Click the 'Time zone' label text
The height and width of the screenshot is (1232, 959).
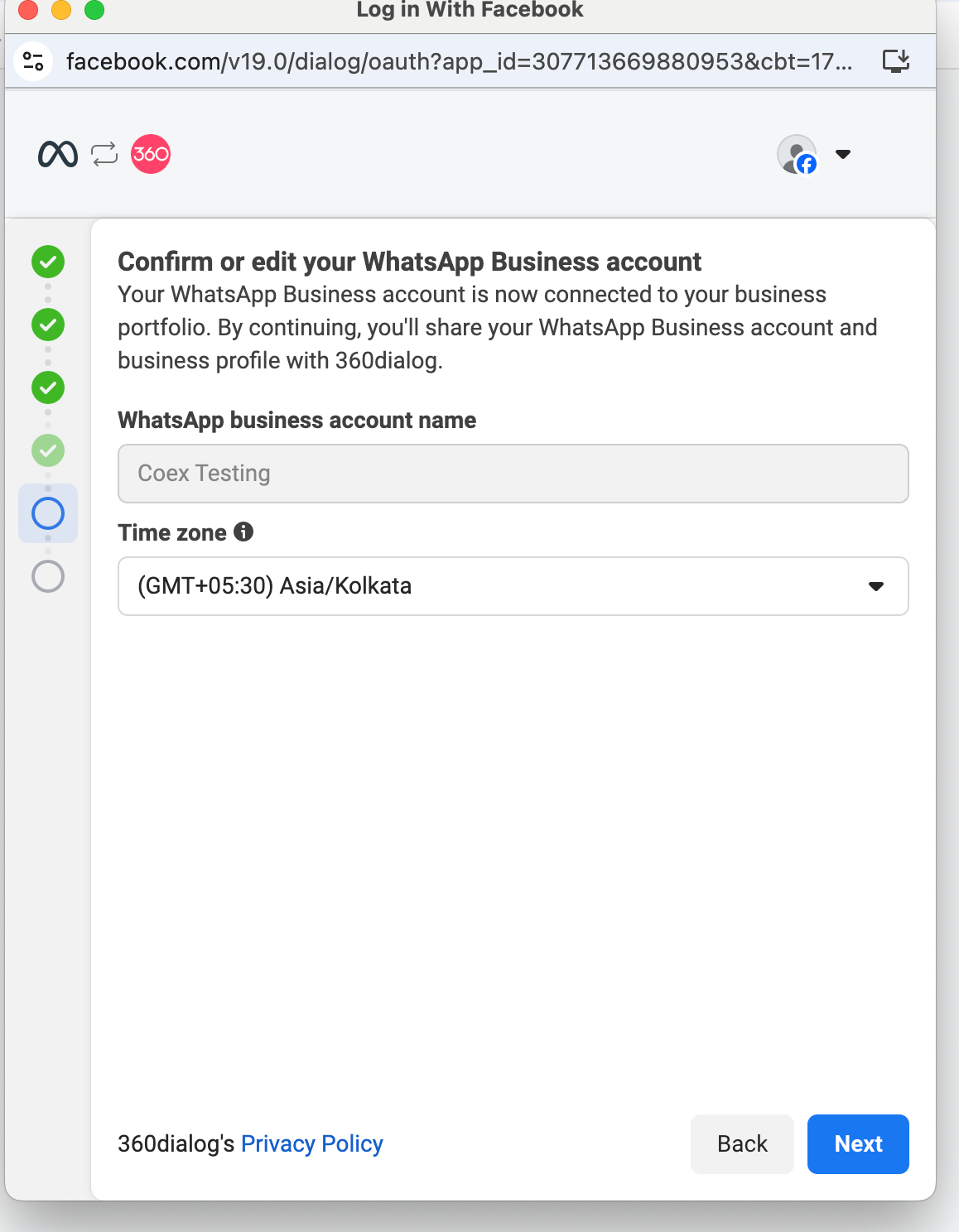click(172, 532)
